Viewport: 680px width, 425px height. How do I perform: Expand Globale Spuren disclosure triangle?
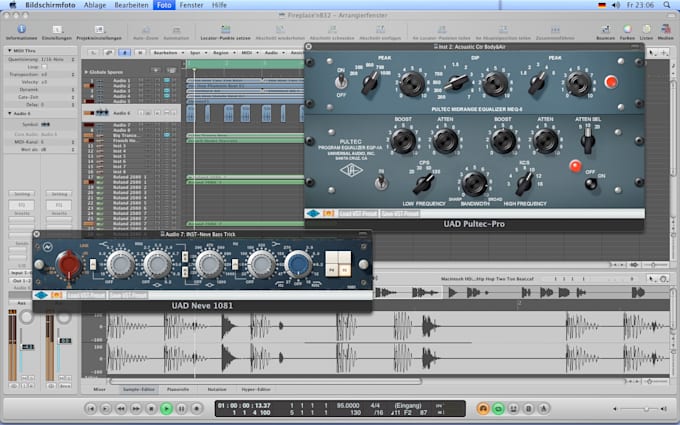(x=86, y=72)
